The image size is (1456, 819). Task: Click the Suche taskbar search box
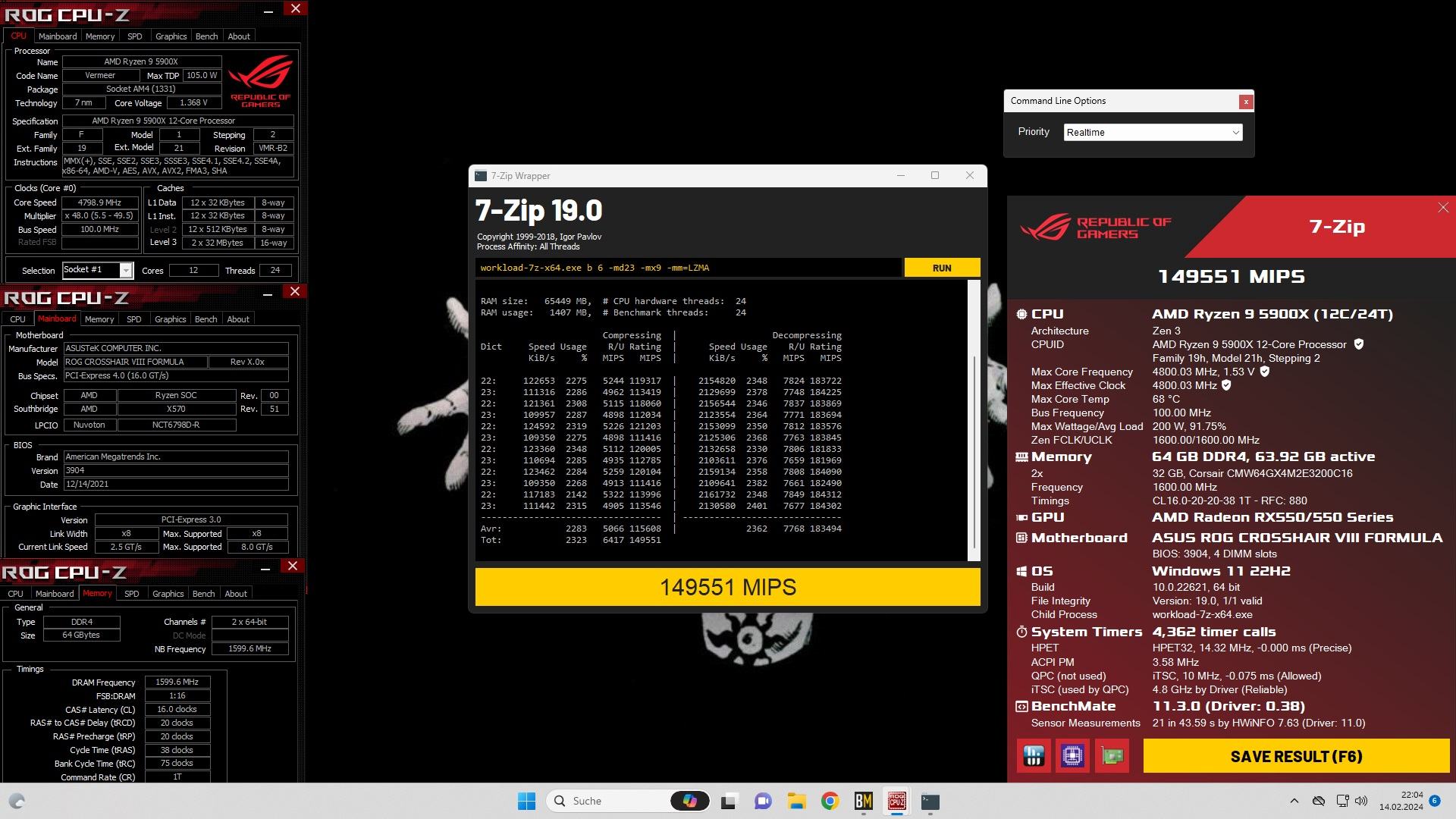click(x=628, y=801)
